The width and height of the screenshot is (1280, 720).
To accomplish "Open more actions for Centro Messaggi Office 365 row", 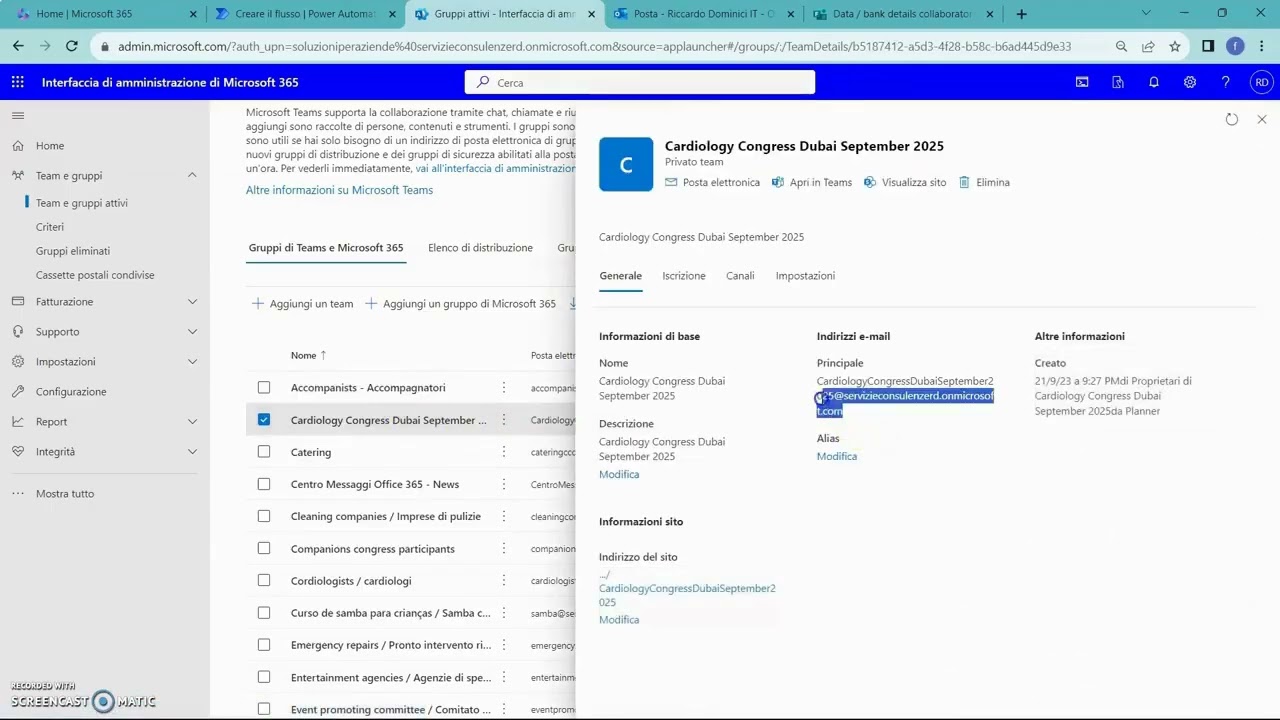I will [504, 484].
